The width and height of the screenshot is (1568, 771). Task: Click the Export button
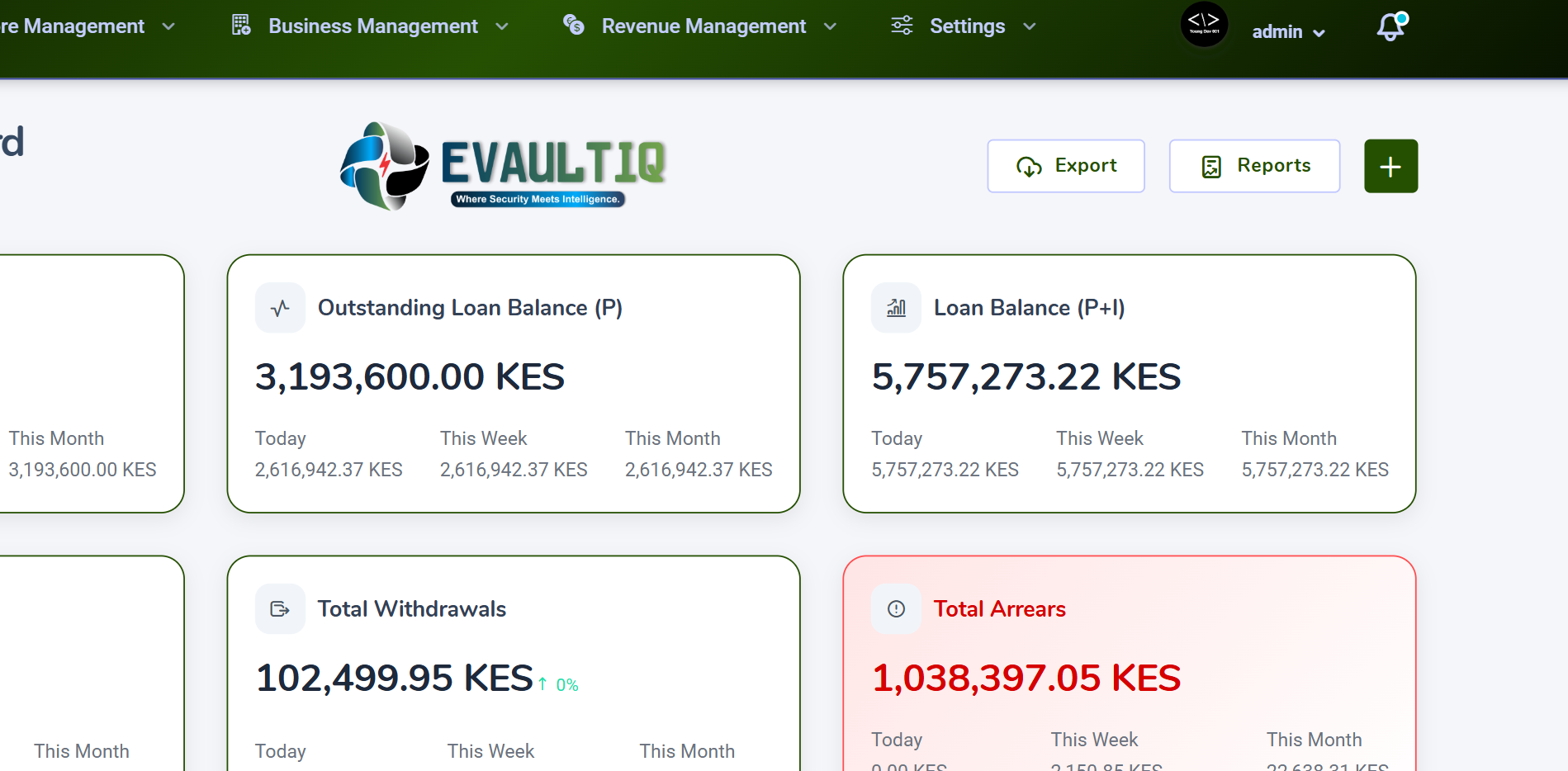pyautogui.click(x=1066, y=166)
